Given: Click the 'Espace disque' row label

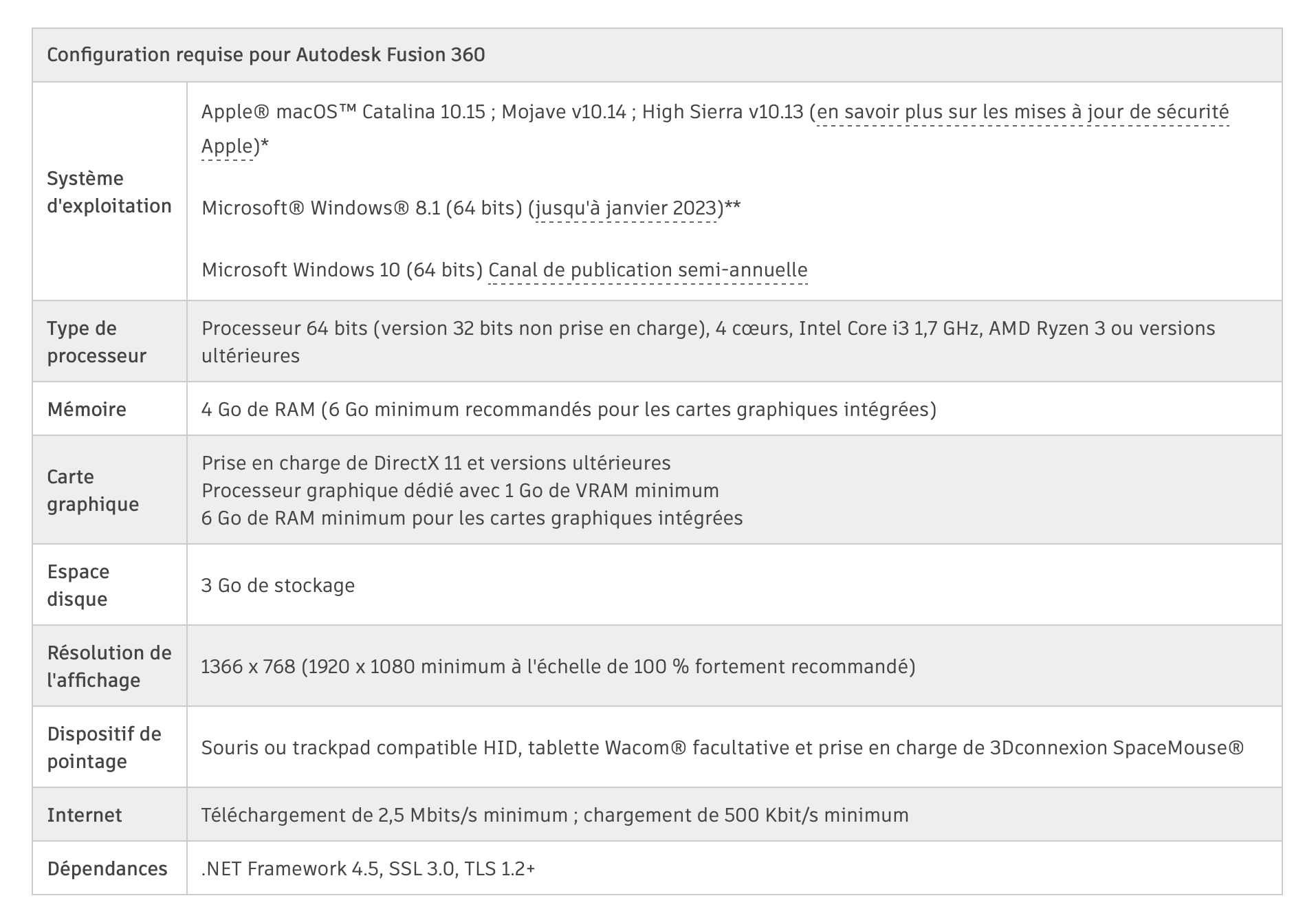Looking at the screenshot, I should 78,585.
